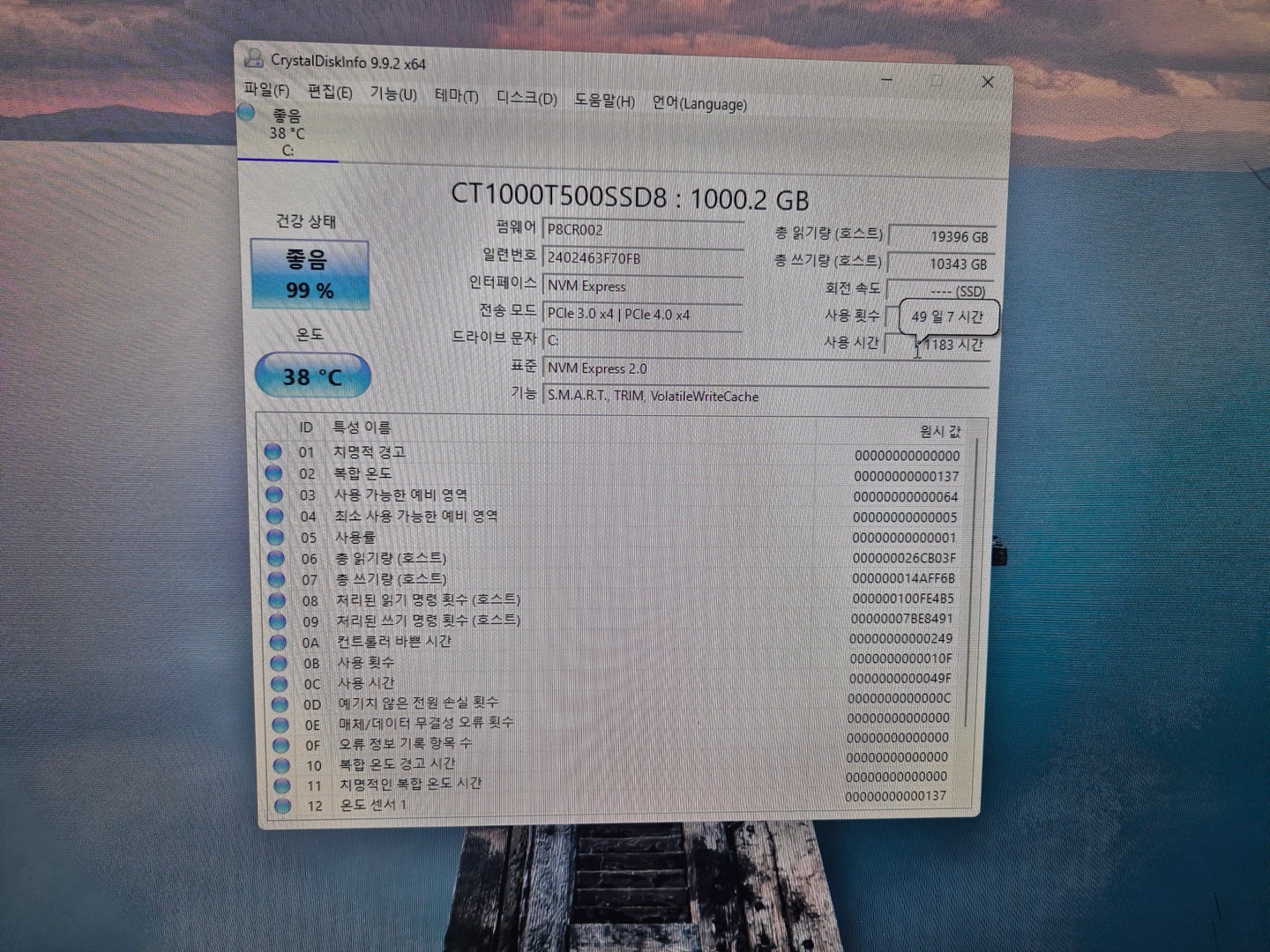Click the status icon for 복합 온도 row 02
The width and height of the screenshot is (1270, 952).
coord(273,472)
